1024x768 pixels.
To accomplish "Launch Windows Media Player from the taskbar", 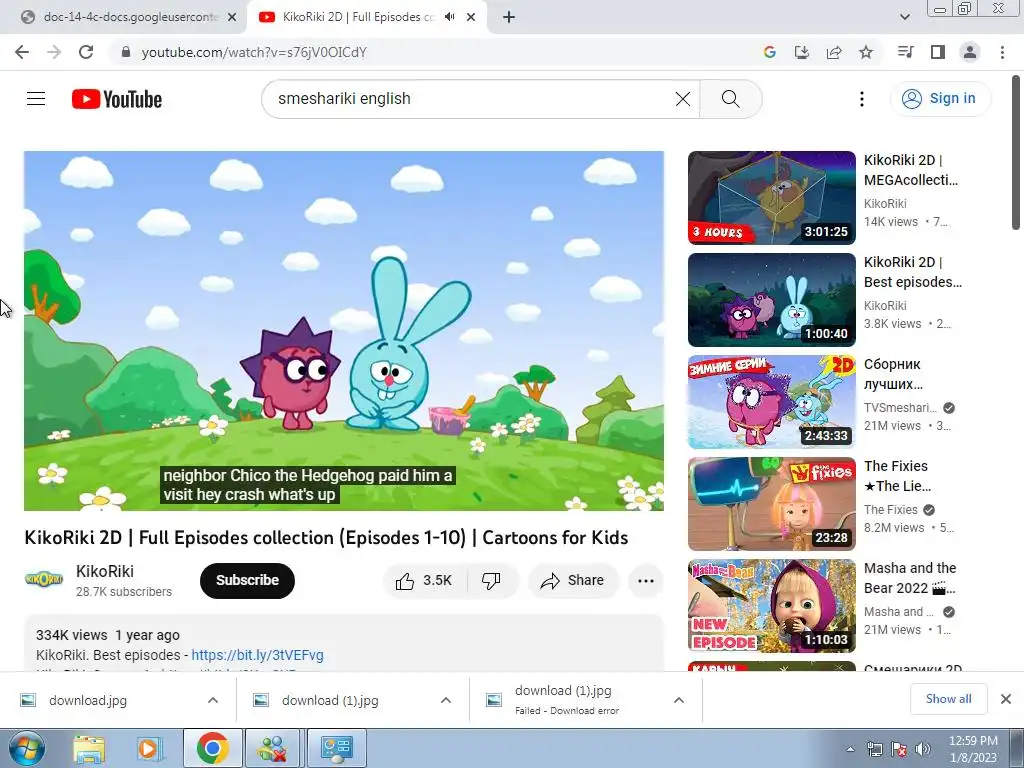I will pyautogui.click(x=150, y=749).
